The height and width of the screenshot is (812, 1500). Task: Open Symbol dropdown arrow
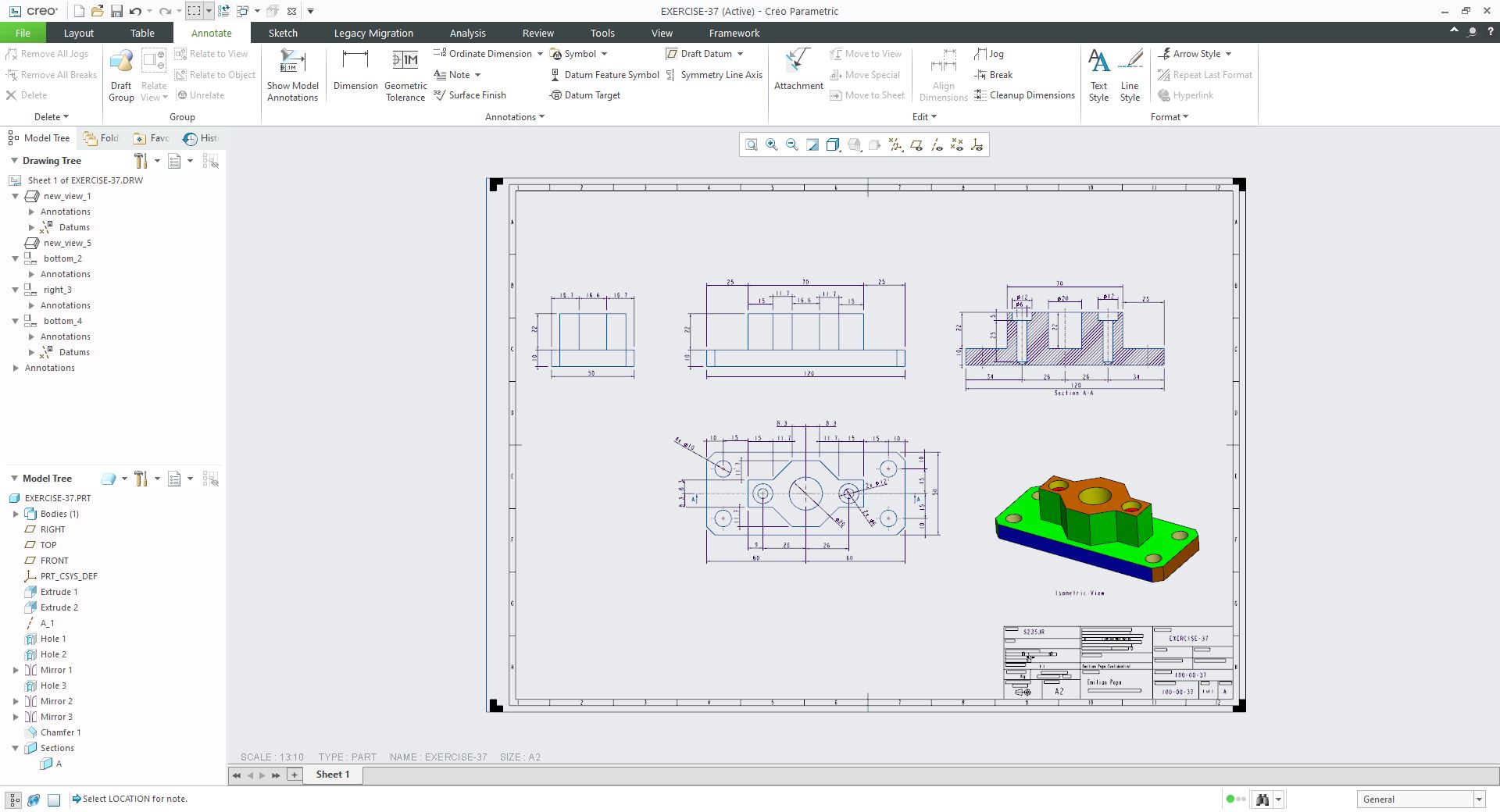[x=604, y=54]
